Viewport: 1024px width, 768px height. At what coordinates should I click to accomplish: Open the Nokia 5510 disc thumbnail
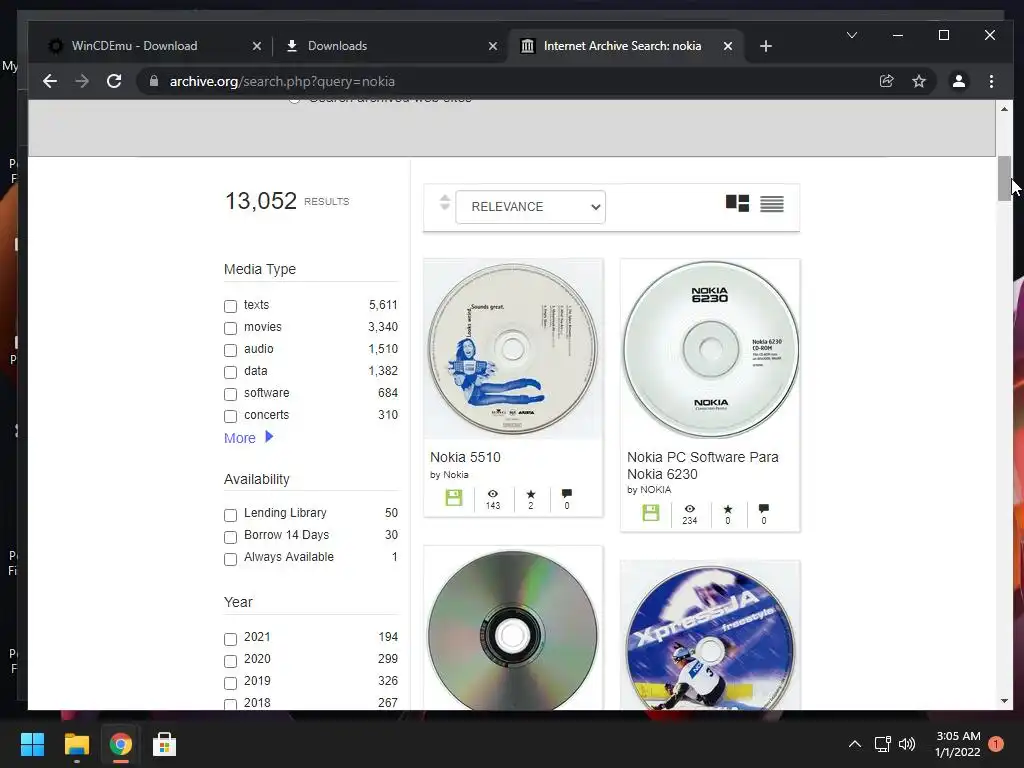click(513, 349)
